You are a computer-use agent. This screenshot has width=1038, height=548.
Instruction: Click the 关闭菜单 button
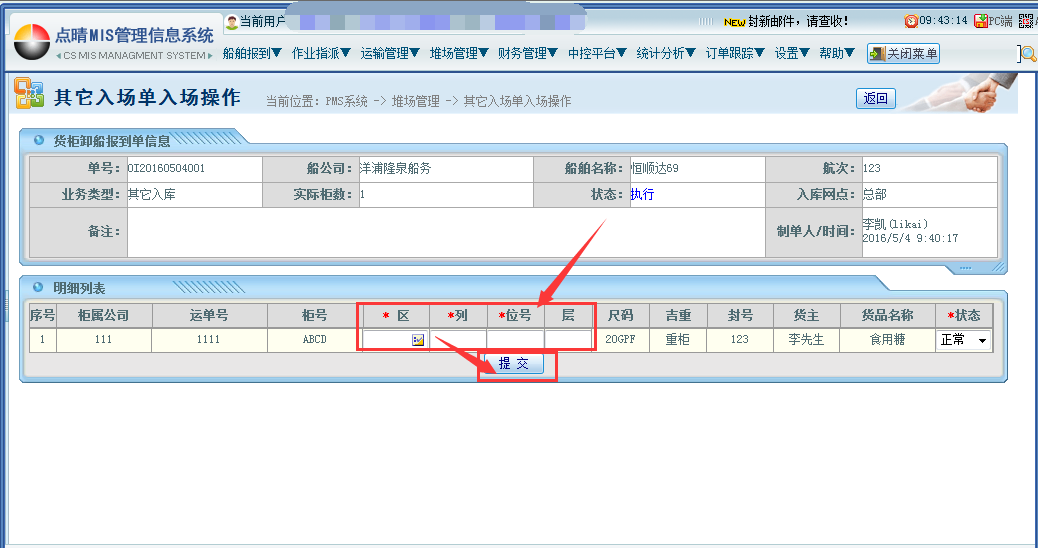[903, 54]
